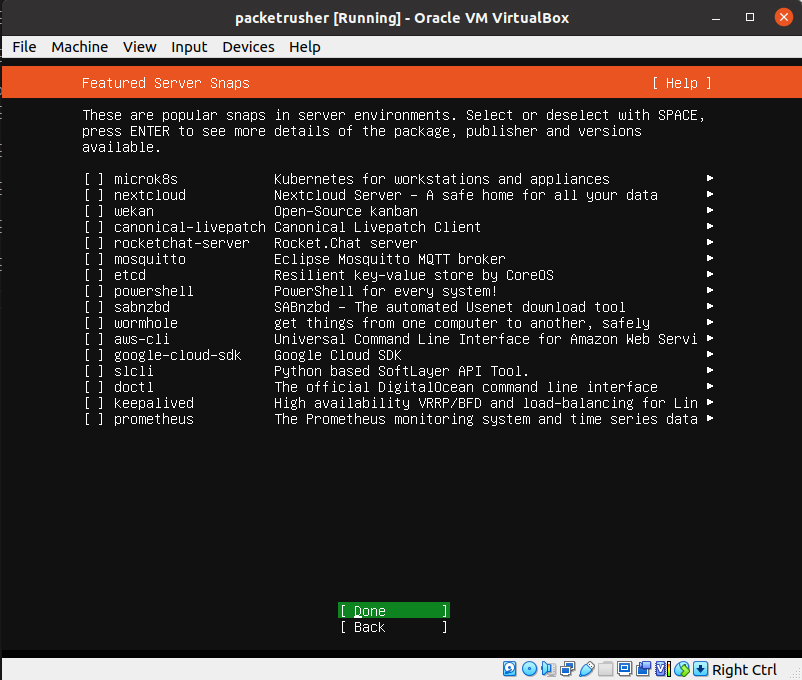Viewport: 802px width, 680px height.
Task: Open the Machine menu
Action: tap(80, 47)
